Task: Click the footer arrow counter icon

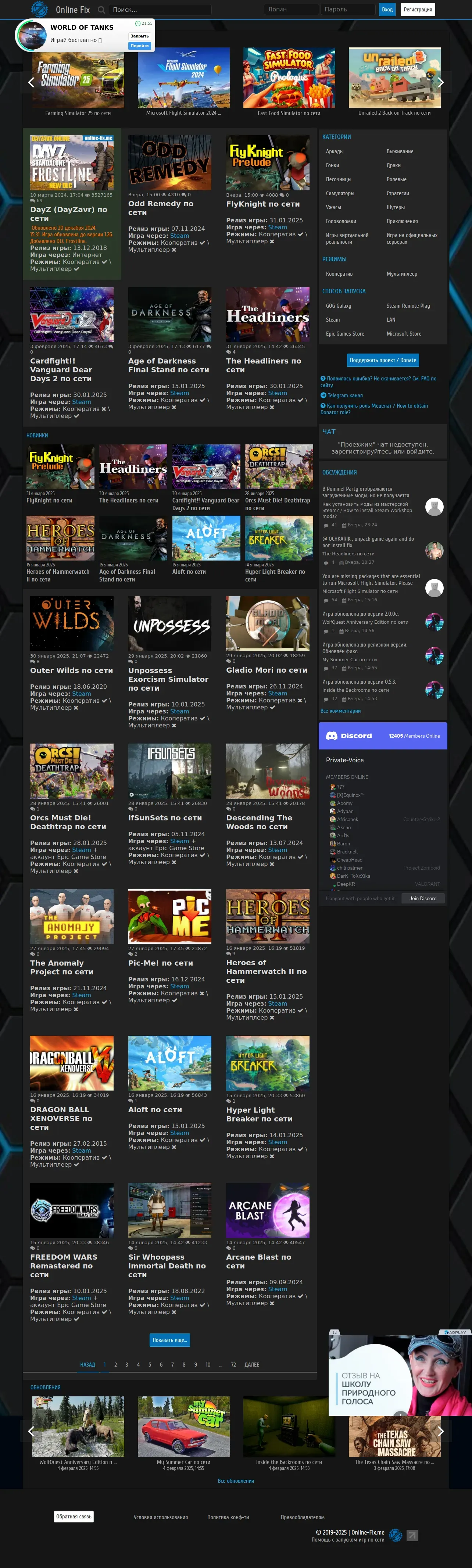Action: click(412, 1535)
